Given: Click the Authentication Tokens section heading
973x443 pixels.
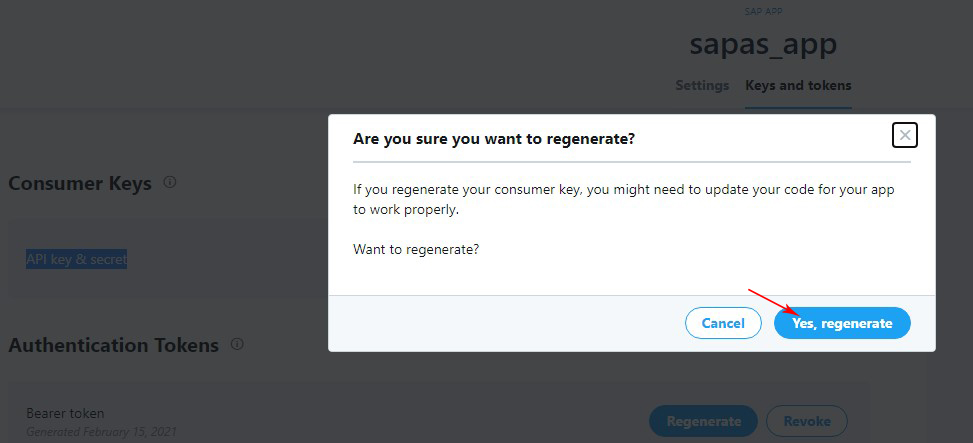Looking at the screenshot, I should [114, 344].
